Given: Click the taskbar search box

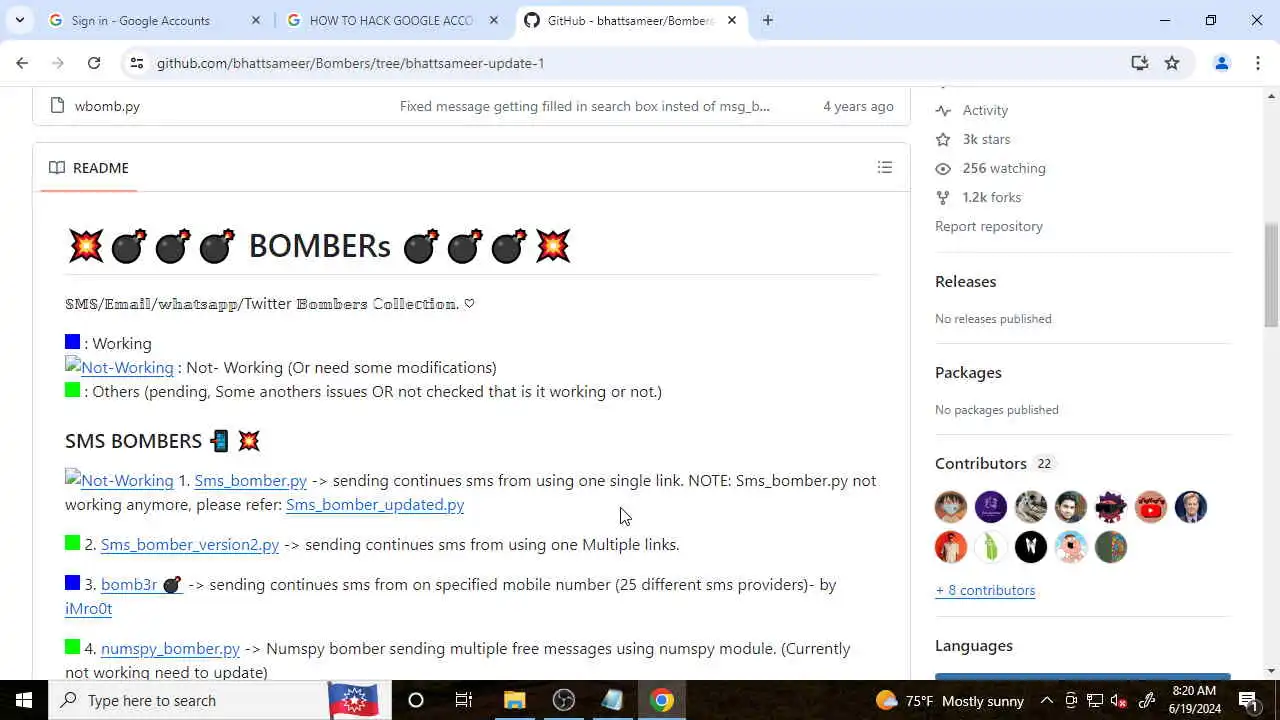Looking at the screenshot, I should click(x=220, y=700).
